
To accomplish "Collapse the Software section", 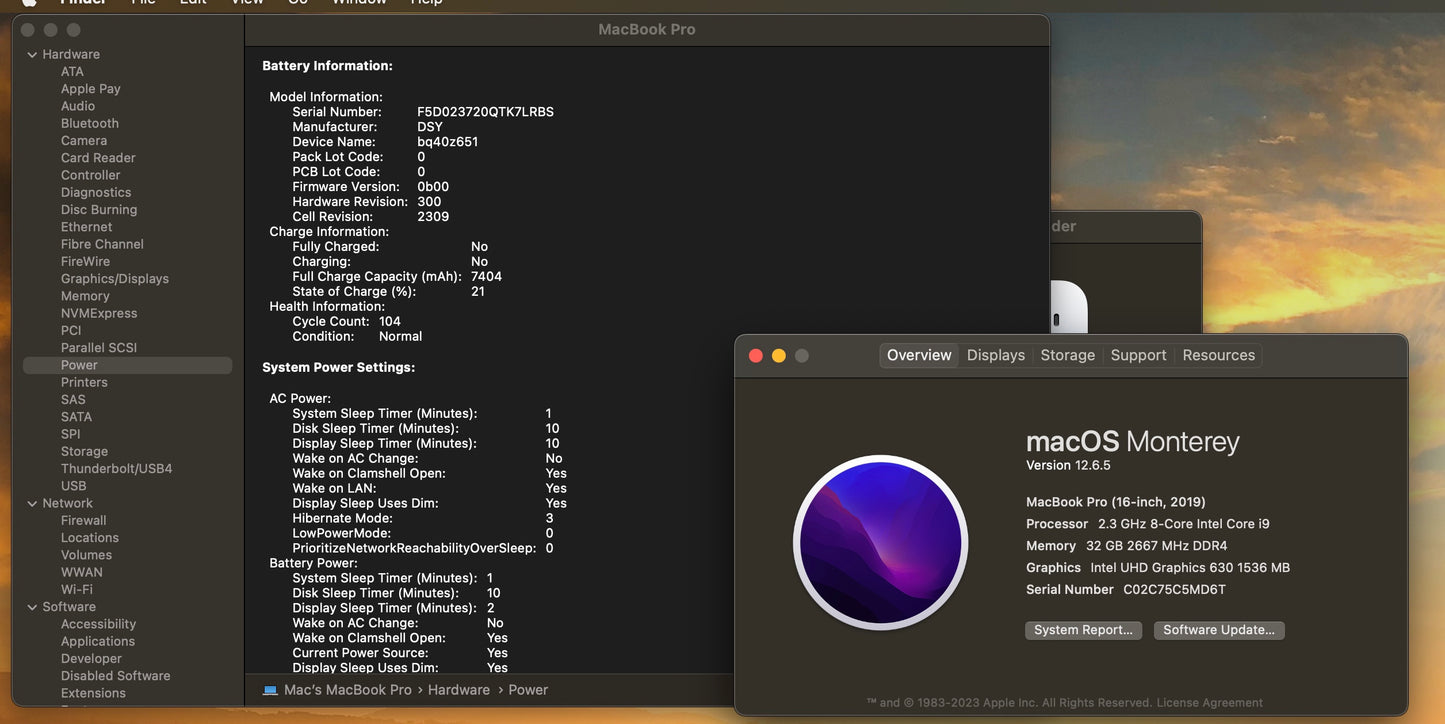I will pyautogui.click(x=31, y=605).
